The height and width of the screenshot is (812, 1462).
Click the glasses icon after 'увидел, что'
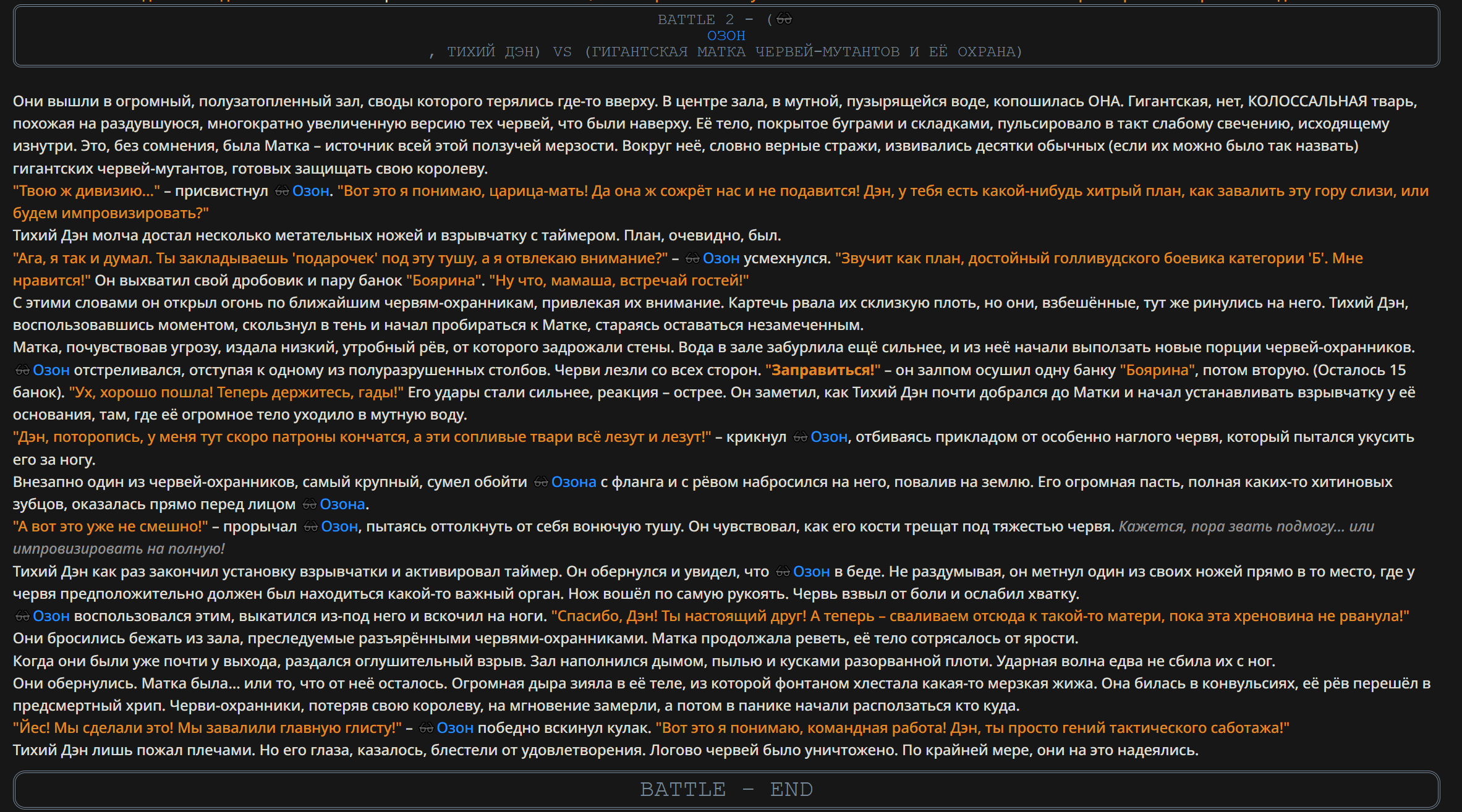pyautogui.click(x=783, y=572)
